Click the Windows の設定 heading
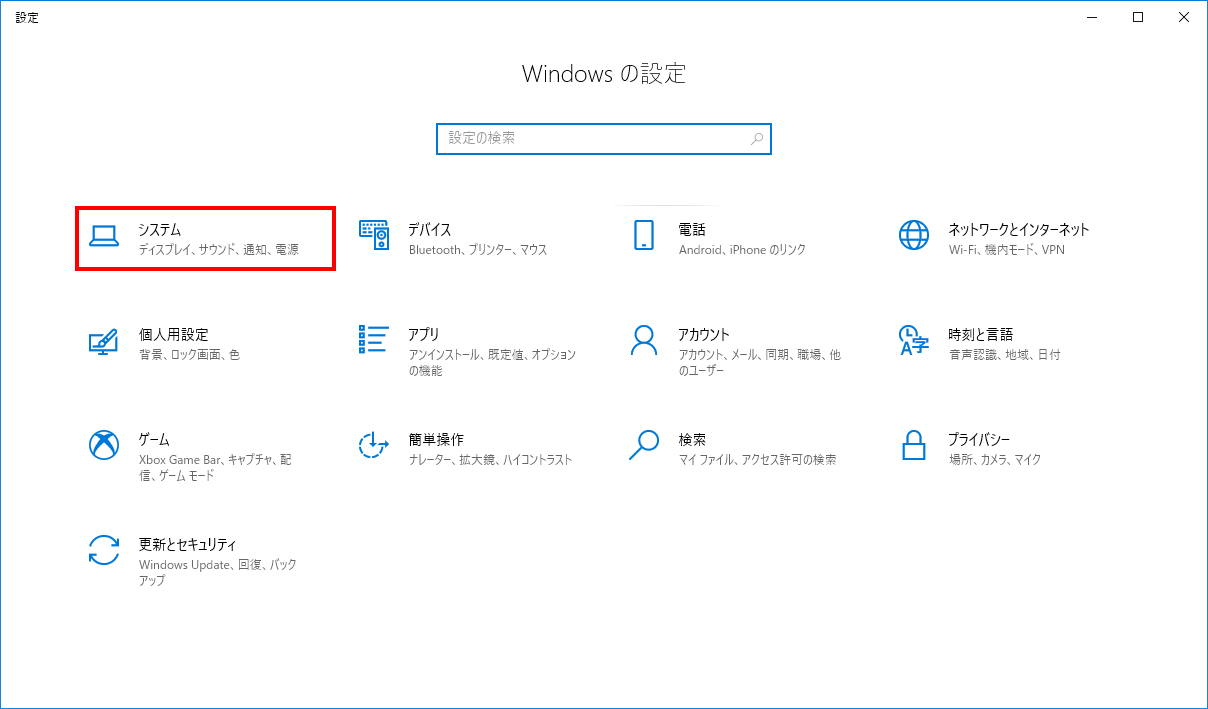Image resolution: width=1208 pixels, height=709 pixels. click(x=604, y=74)
